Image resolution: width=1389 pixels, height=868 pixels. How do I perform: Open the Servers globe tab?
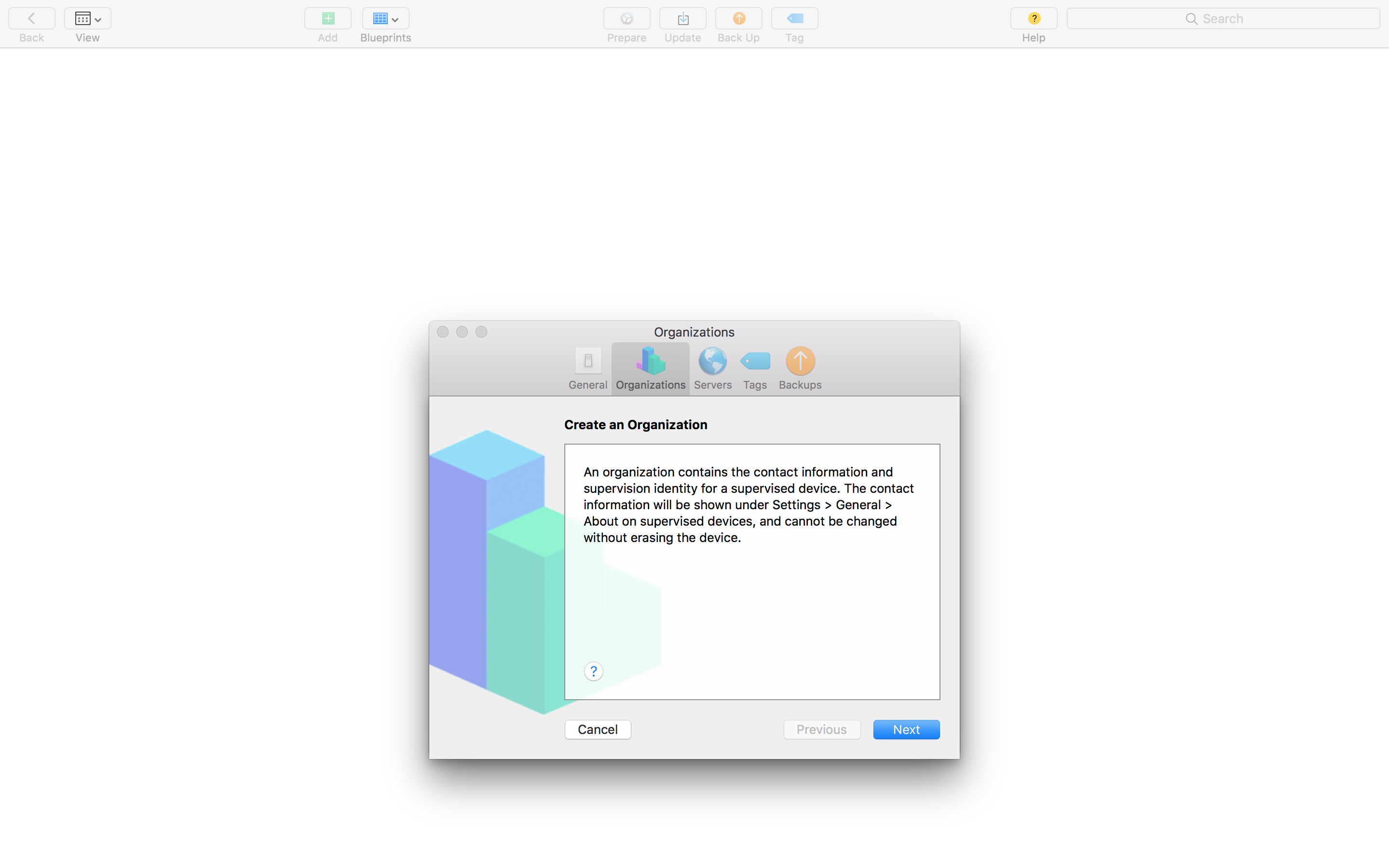[712, 368]
